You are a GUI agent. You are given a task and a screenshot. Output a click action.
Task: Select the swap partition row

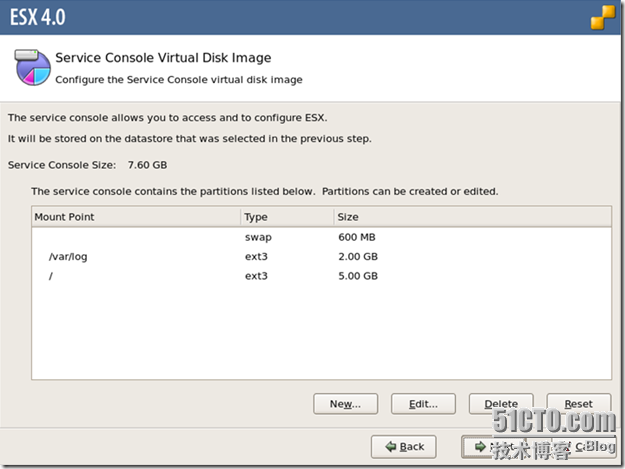point(321,237)
